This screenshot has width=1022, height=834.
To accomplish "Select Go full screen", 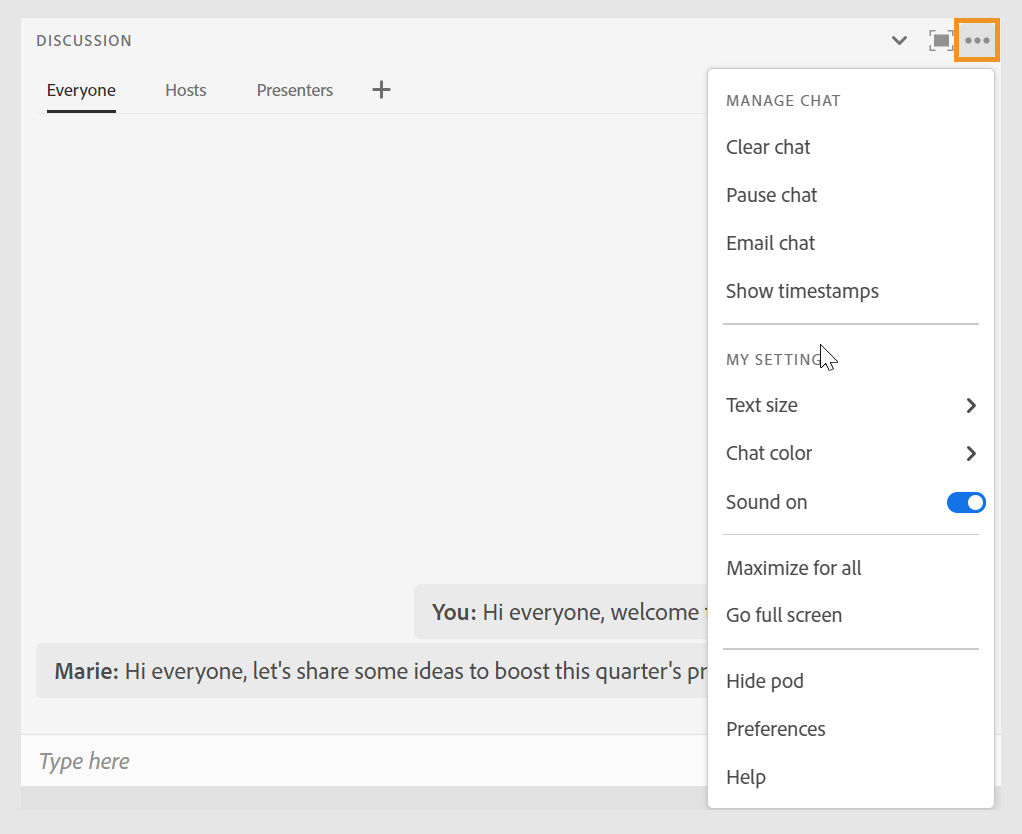I will point(784,615).
